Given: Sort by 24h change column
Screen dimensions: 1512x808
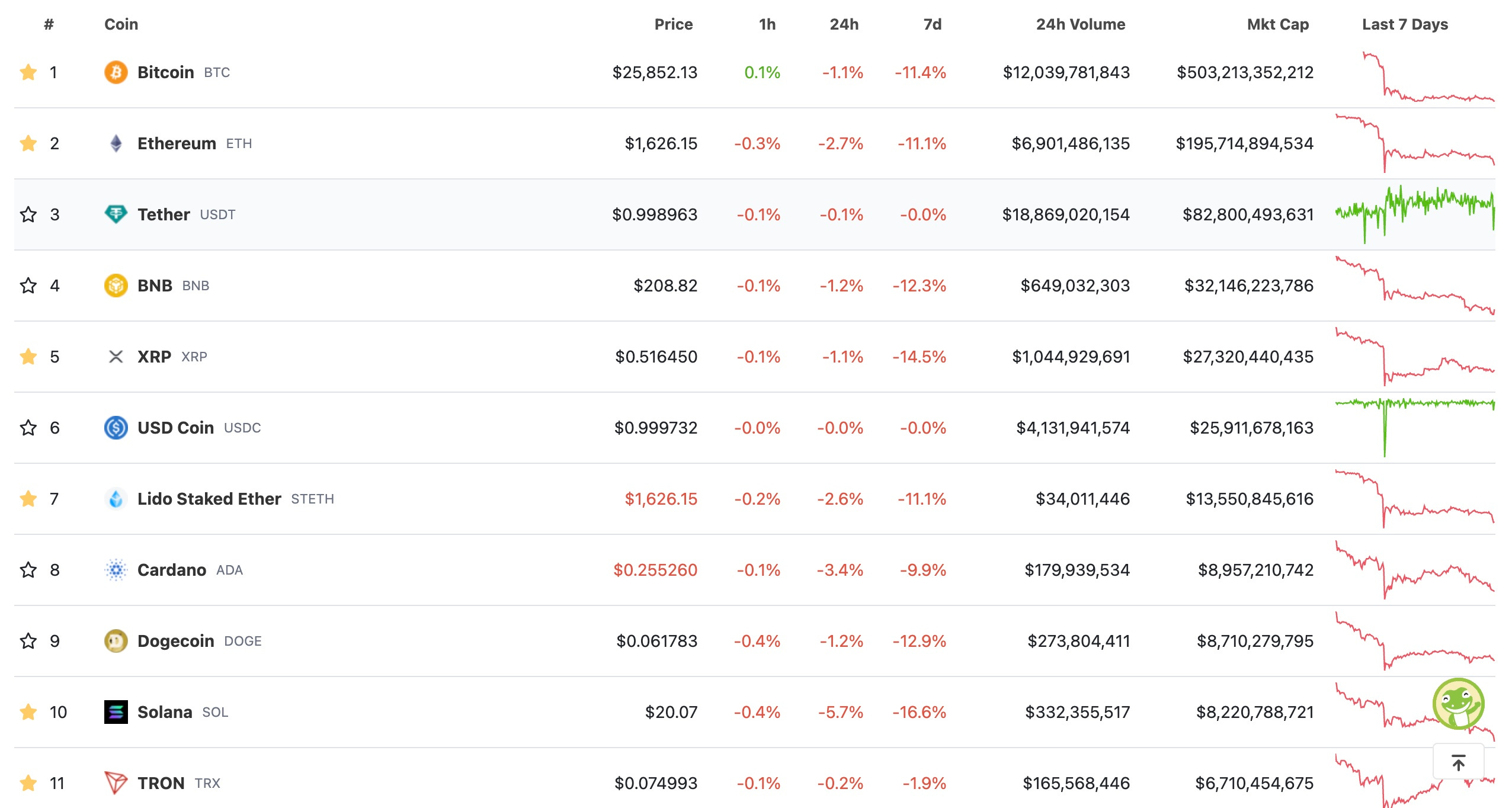Looking at the screenshot, I should pos(844,24).
